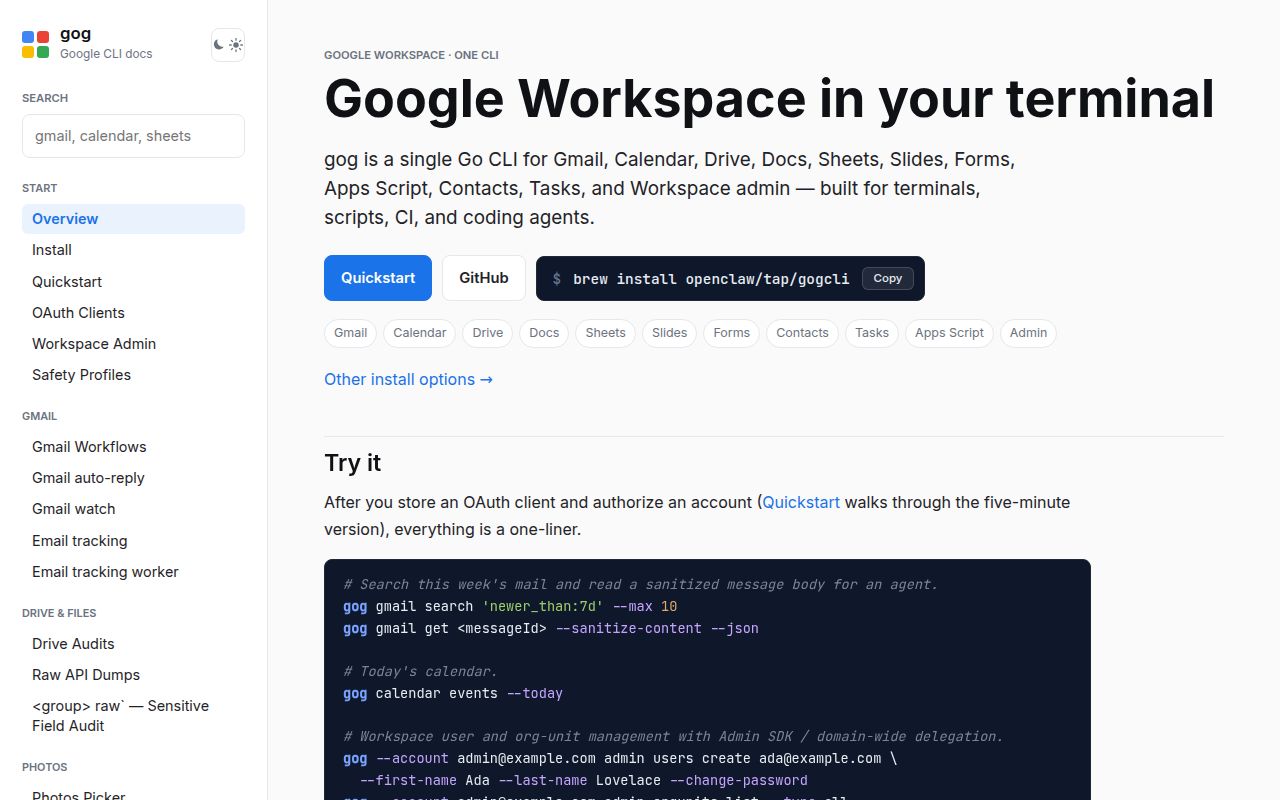The height and width of the screenshot is (800, 1280).
Task: Click the PHOTOS section label
Action: pos(45,767)
